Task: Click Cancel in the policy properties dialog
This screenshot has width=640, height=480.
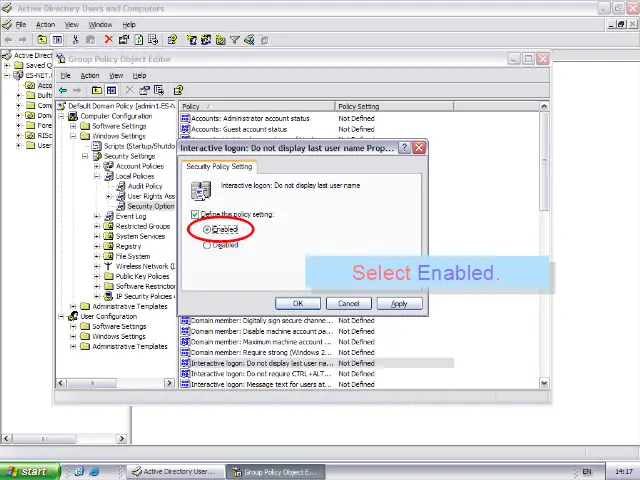Action: (x=349, y=303)
